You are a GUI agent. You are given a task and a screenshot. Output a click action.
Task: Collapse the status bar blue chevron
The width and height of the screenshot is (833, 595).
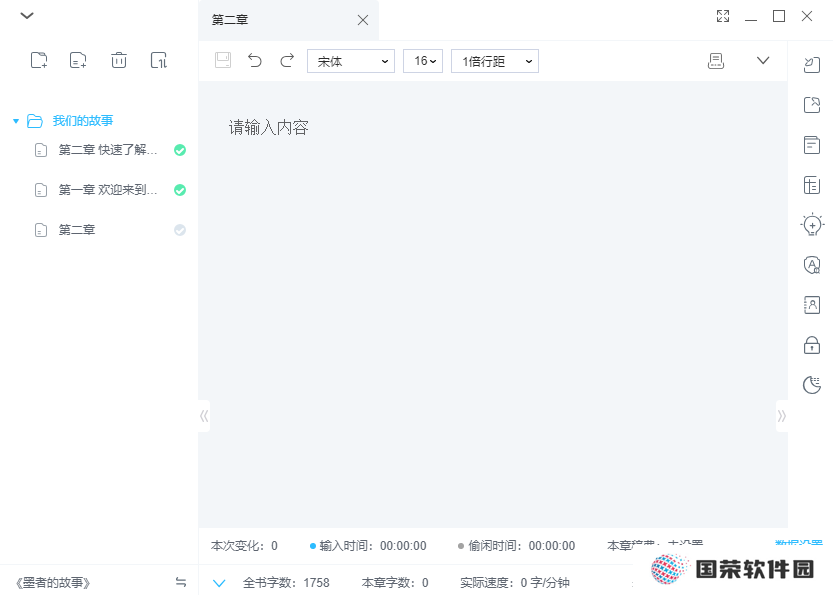point(219,583)
